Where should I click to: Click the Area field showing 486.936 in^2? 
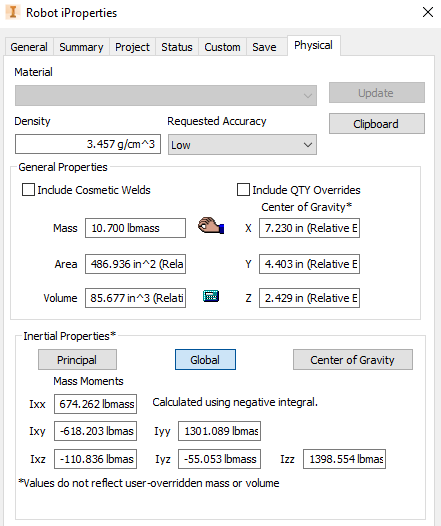(x=135, y=264)
